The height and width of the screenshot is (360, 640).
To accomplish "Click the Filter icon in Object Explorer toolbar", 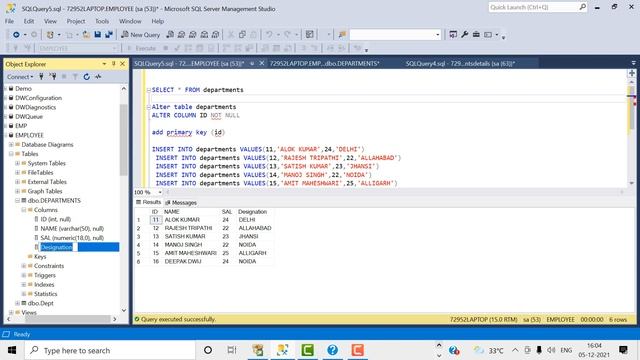I will click(x=75, y=76).
